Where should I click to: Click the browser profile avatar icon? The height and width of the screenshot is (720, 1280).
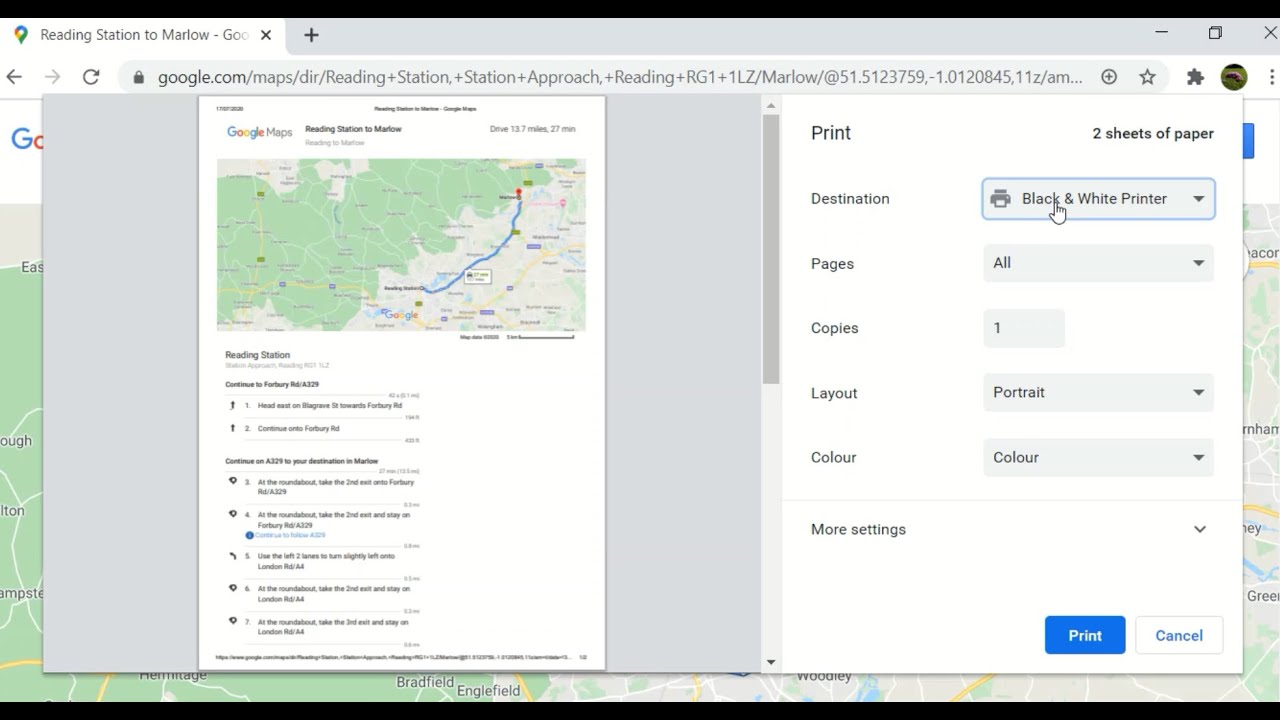pyautogui.click(x=1234, y=76)
